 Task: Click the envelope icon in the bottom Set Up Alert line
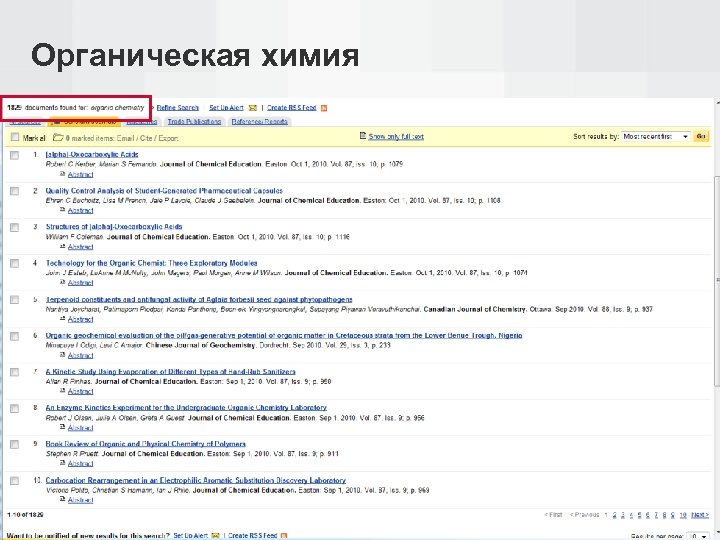click(215, 535)
